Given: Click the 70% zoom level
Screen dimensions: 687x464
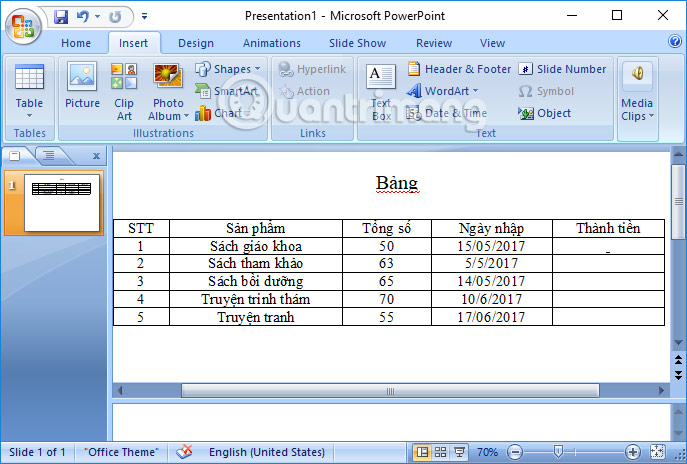Looking at the screenshot, I should [487, 452].
